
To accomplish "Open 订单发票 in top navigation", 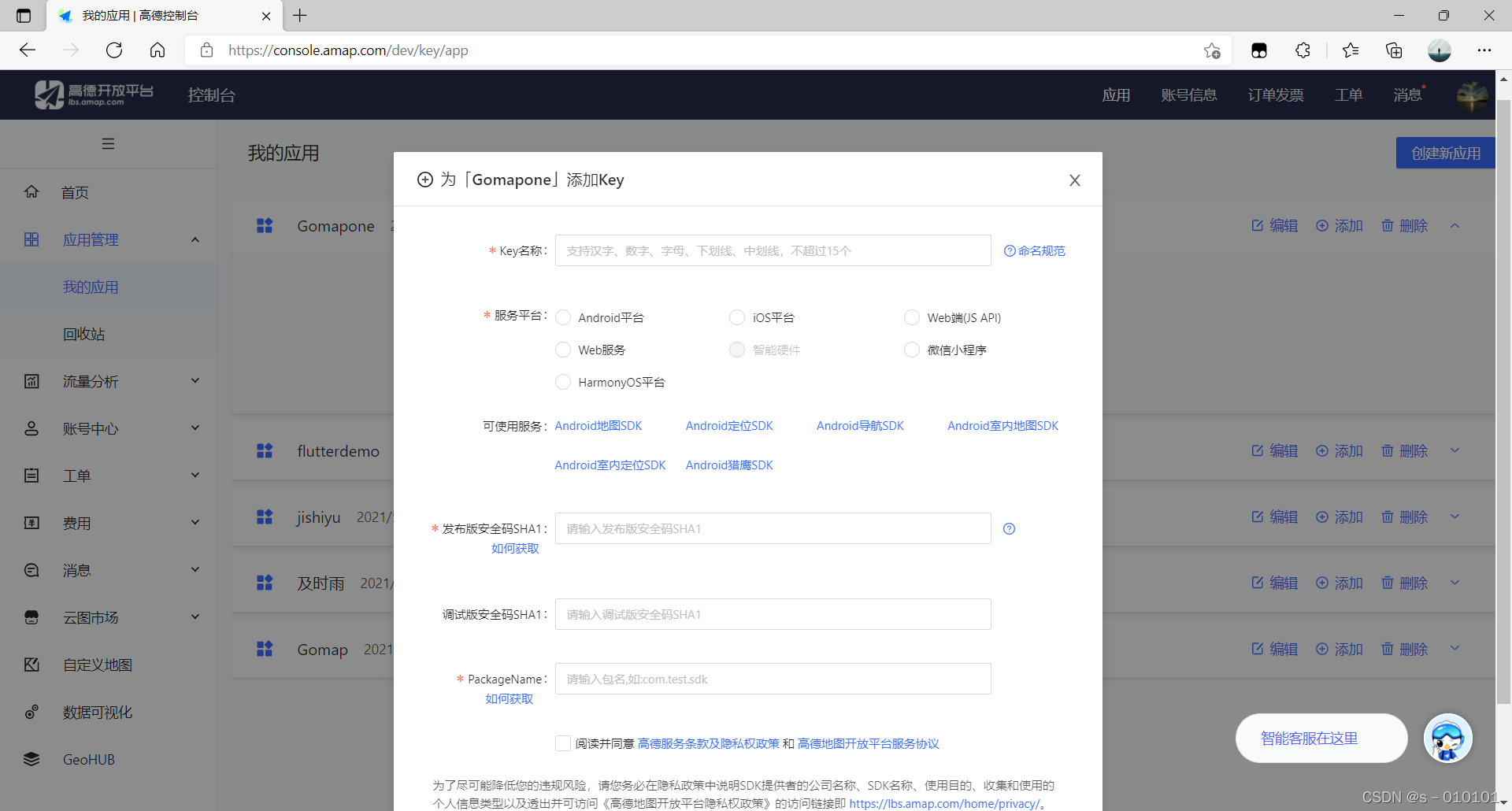I will pyautogui.click(x=1276, y=95).
